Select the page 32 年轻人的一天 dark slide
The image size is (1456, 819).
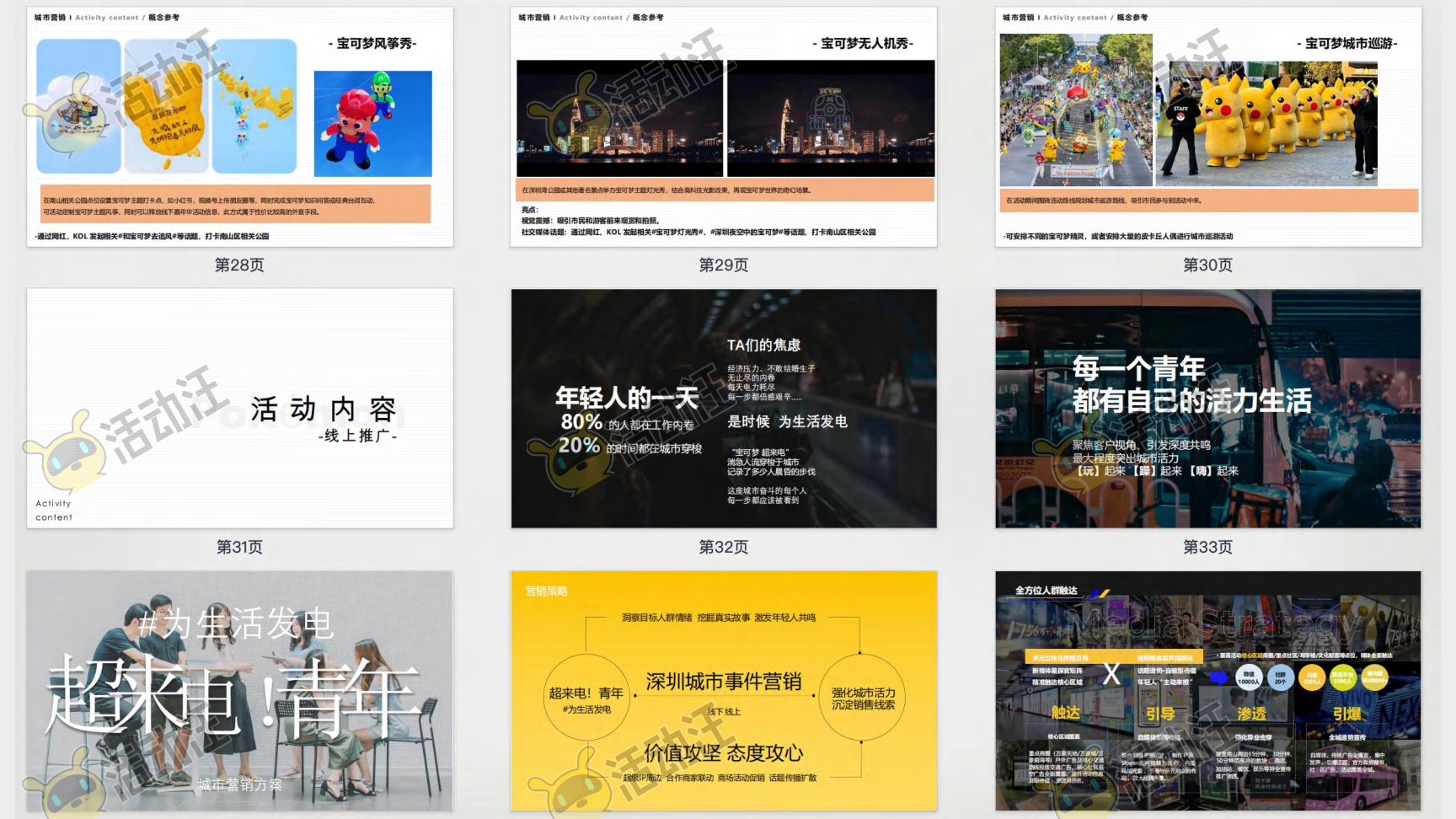[724, 409]
